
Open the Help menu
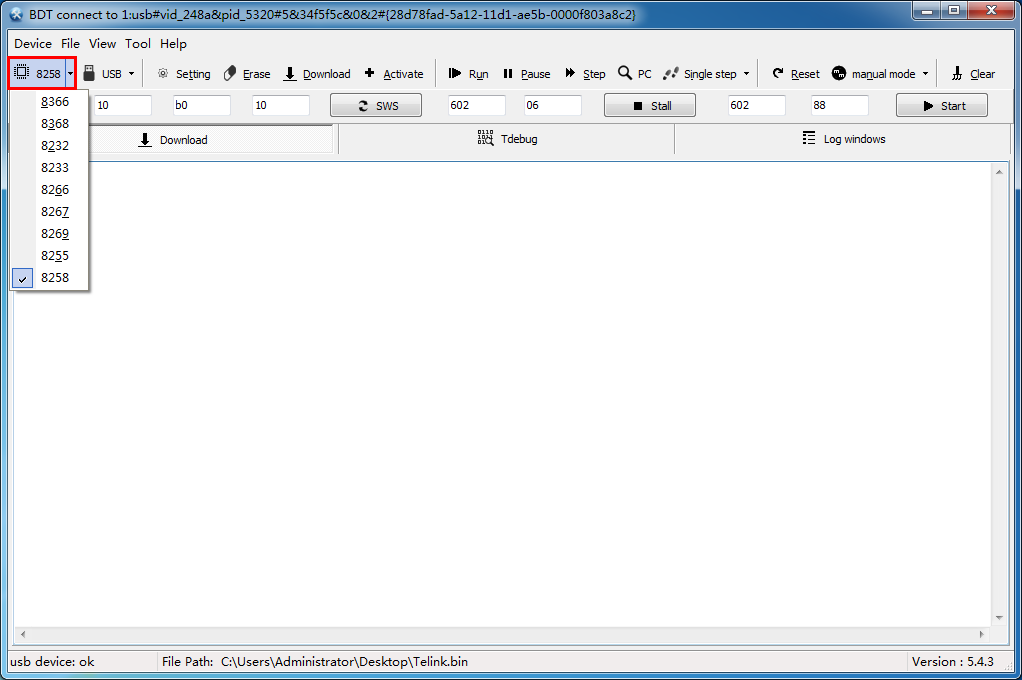pyautogui.click(x=173, y=44)
